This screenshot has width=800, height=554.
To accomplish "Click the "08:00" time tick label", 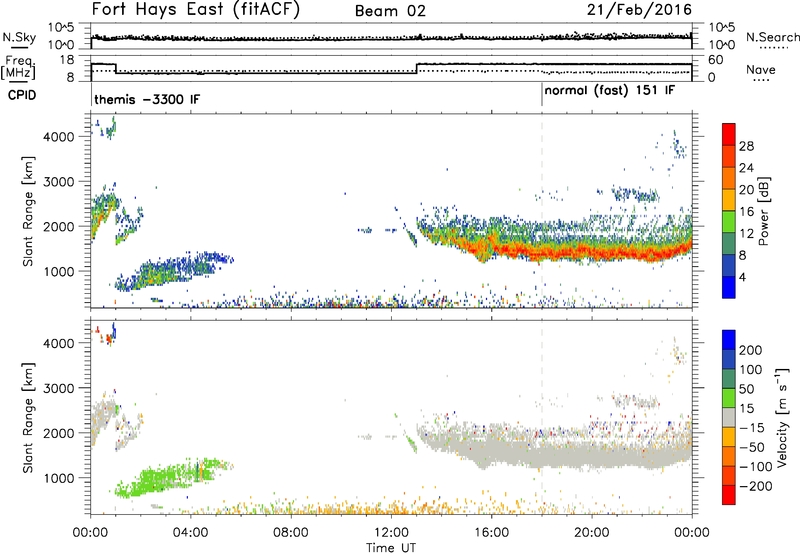I will [x=290, y=533].
